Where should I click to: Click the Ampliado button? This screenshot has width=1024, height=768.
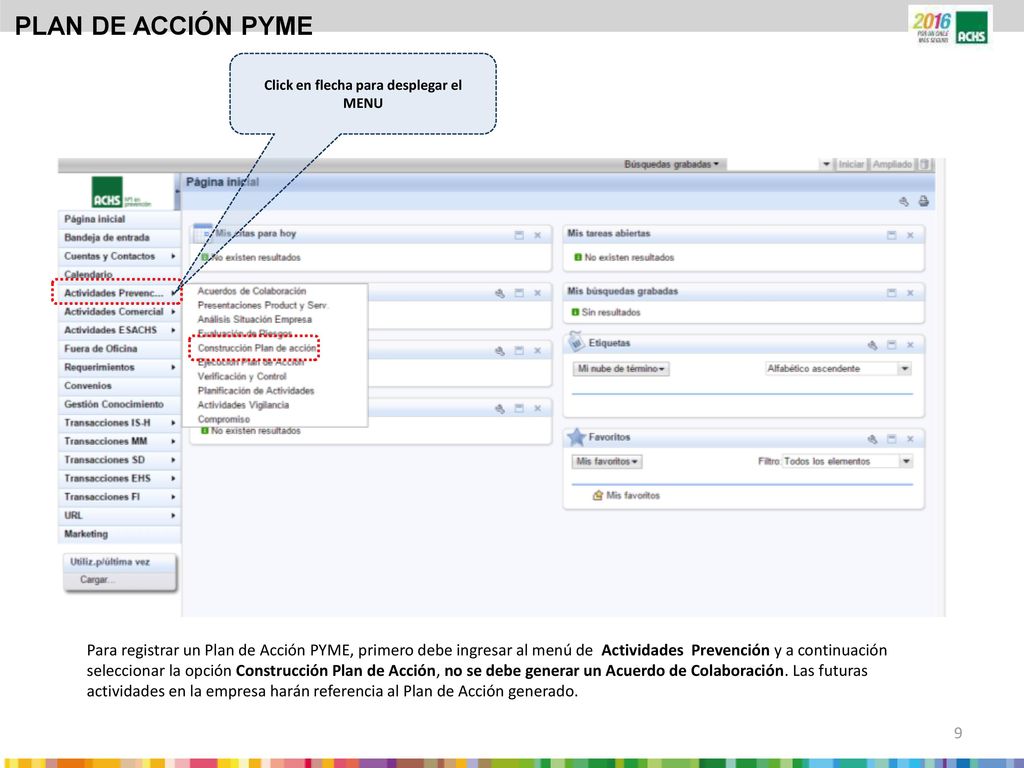click(892, 165)
